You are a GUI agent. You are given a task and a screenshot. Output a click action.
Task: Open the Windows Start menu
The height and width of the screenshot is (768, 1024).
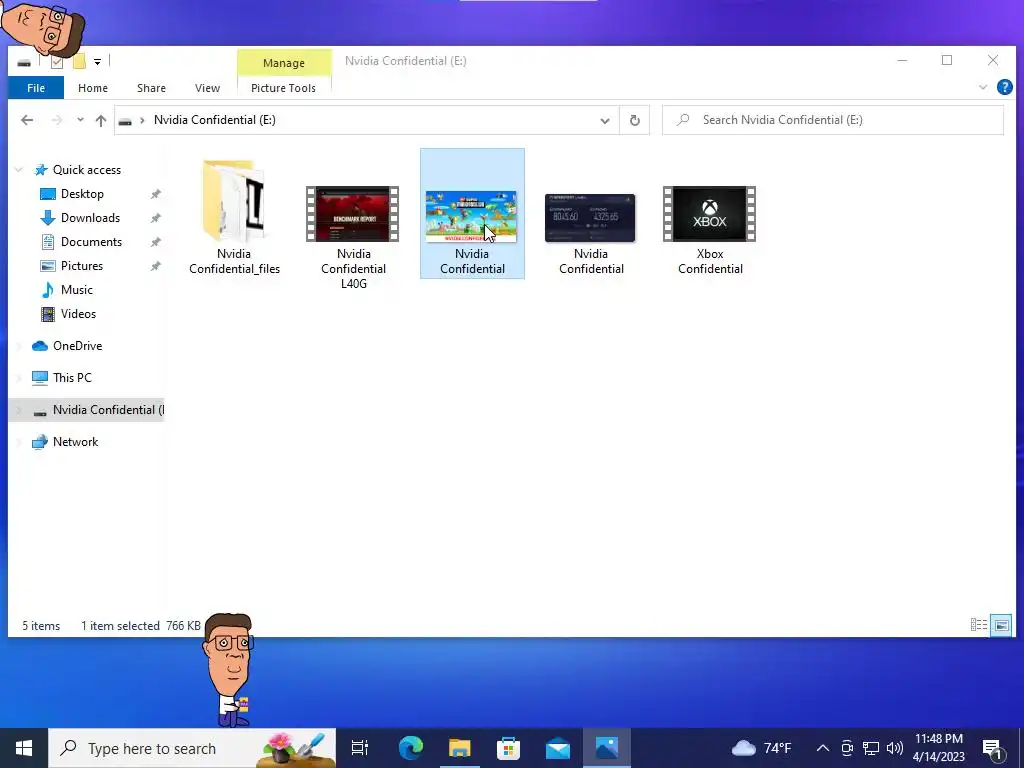click(x=24, y=748)
